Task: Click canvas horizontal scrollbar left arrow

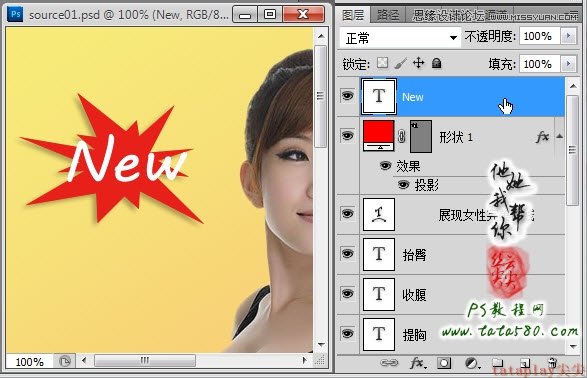Action: coord(84,361)
